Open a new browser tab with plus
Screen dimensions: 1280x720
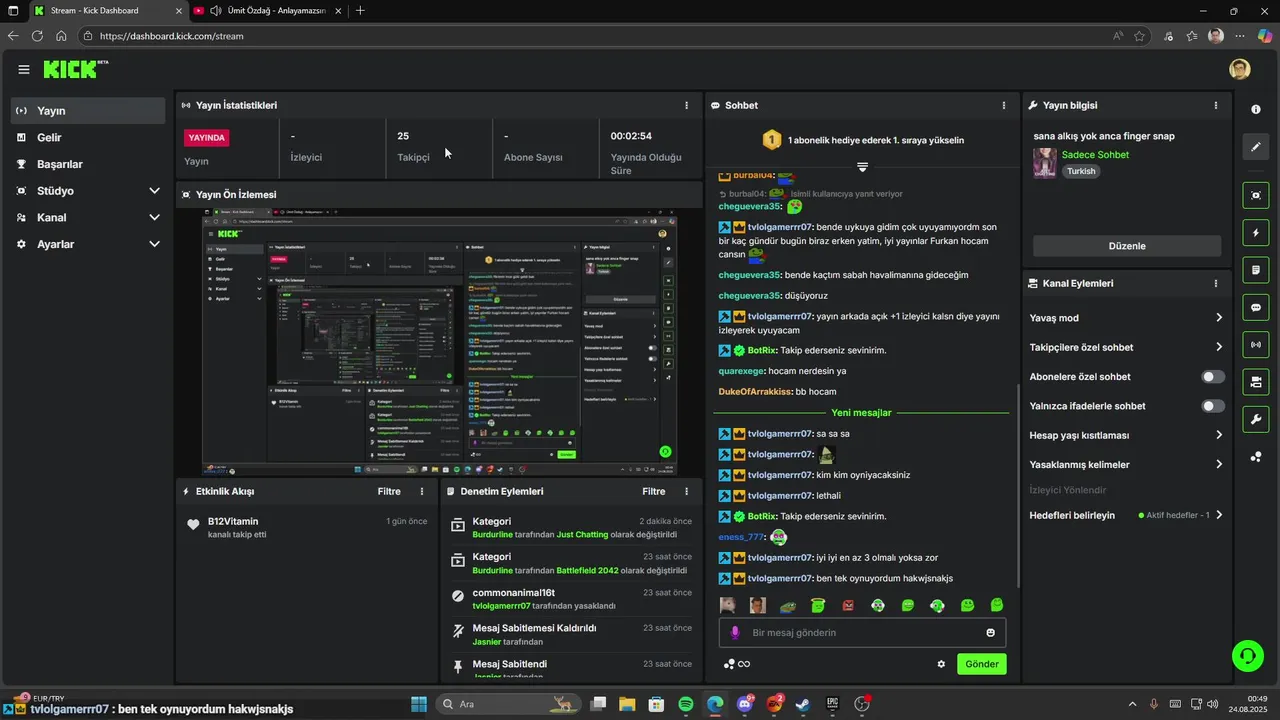pos(360,11)
